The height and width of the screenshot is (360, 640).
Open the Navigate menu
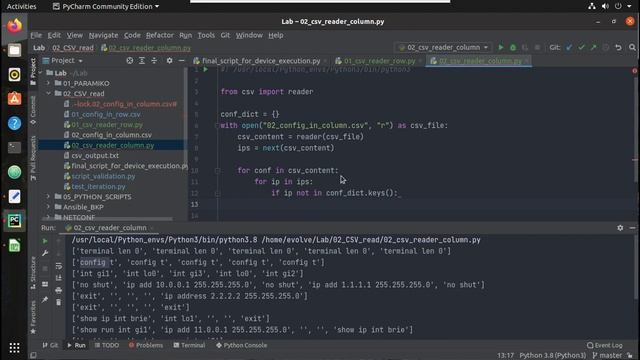pyautogui.click(x=103, y=35)
